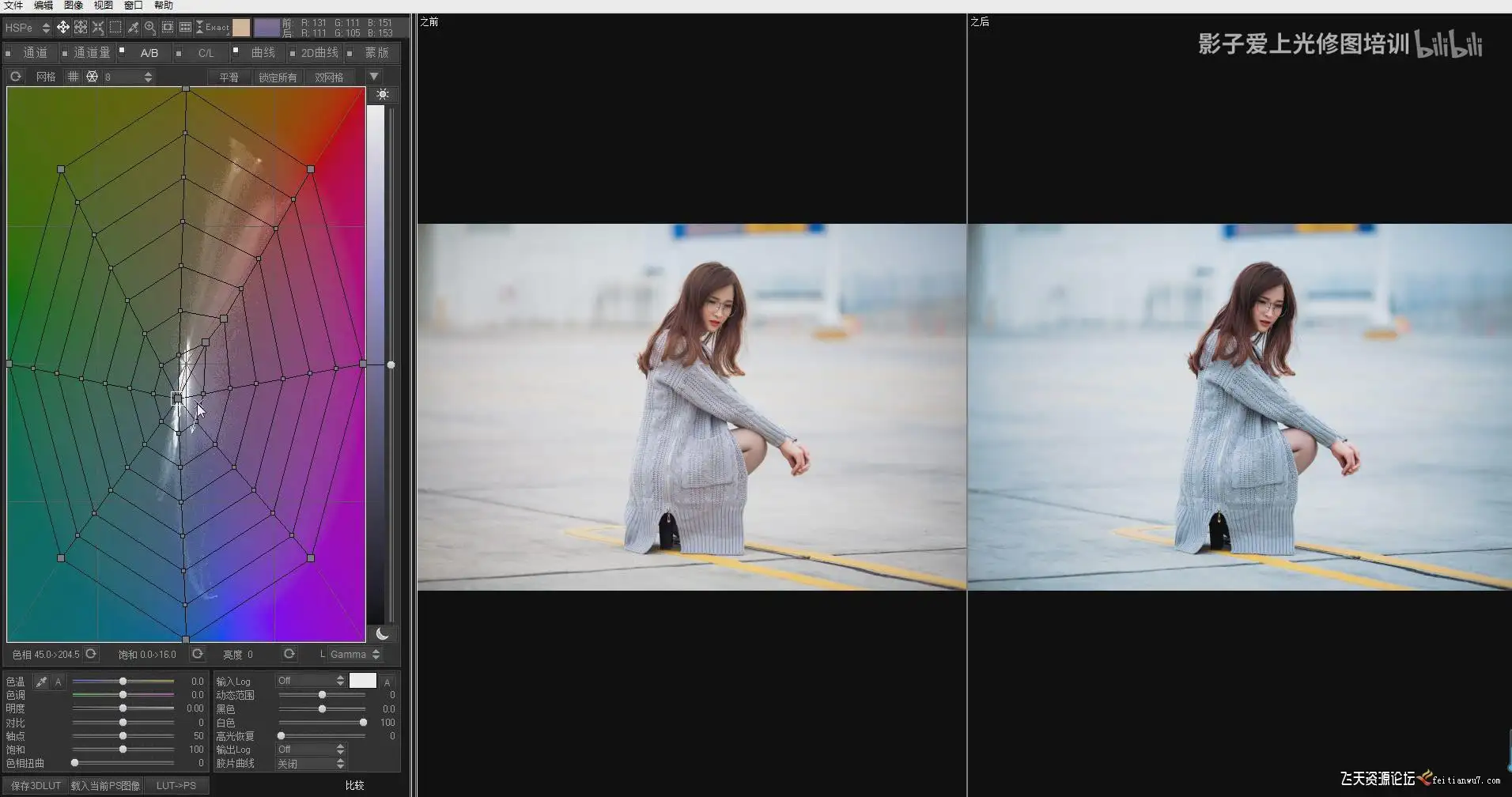This screenshot has width=1512, height=797.
Task: Activate the zoom magnifier tool
Action: point(150,28)
